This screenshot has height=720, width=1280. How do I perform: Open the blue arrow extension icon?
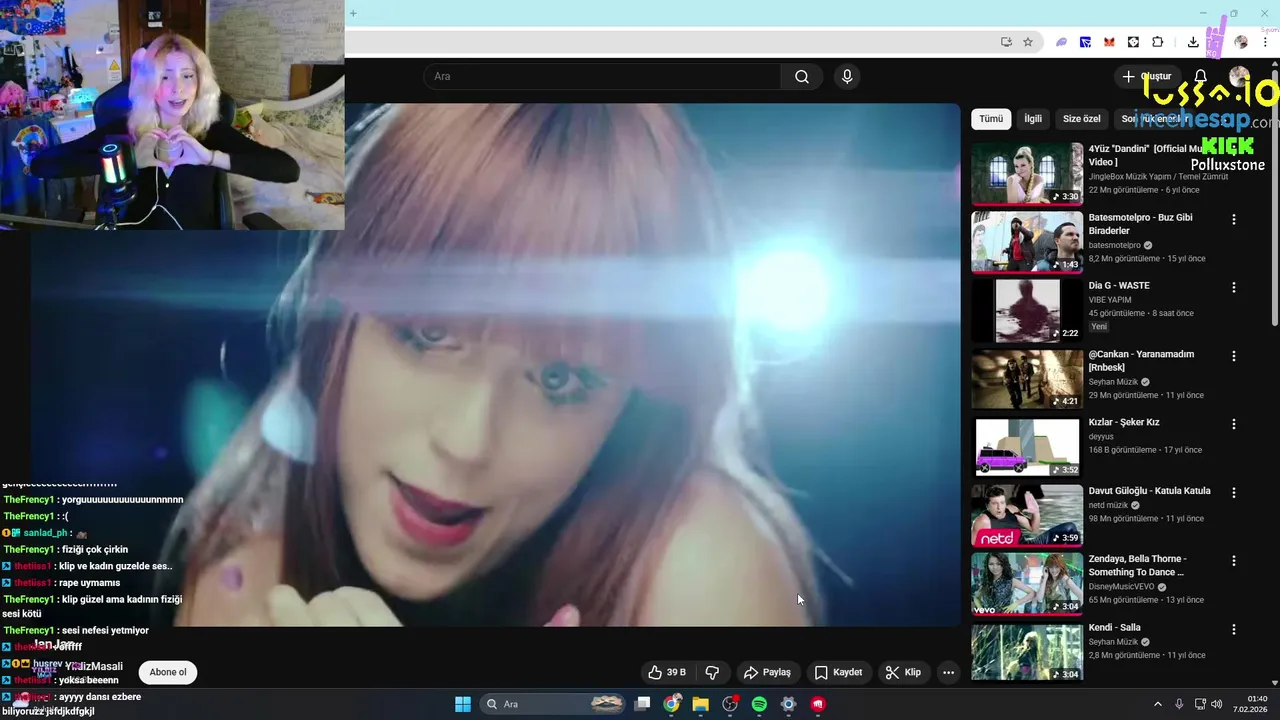point(1085,42)
